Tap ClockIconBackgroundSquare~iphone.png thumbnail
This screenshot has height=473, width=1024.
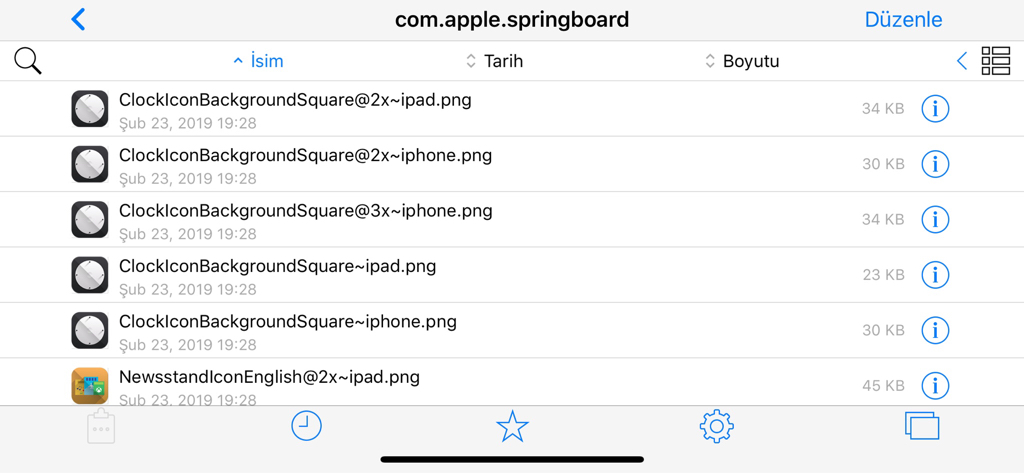[x=90, y=330]
